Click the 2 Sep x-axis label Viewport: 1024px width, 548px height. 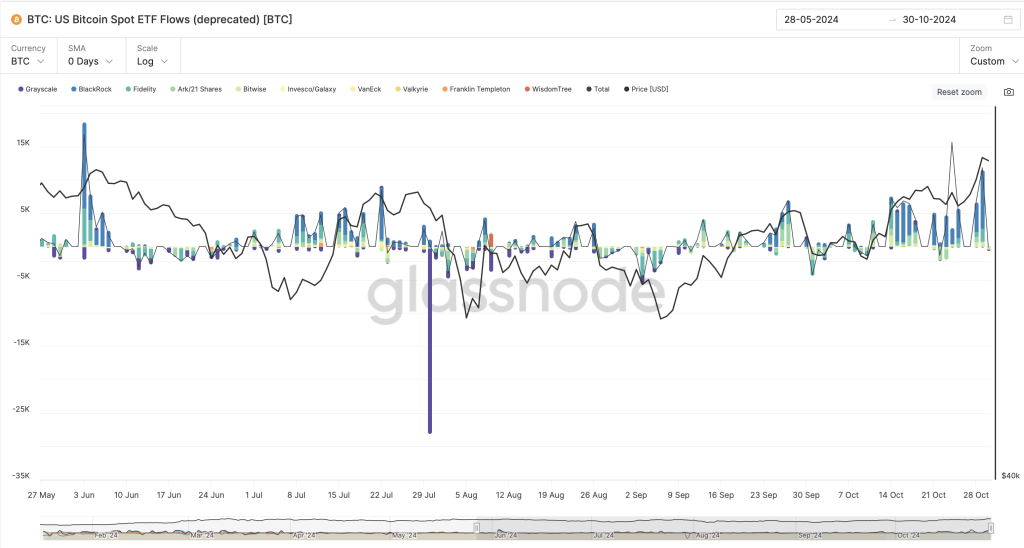636,495
